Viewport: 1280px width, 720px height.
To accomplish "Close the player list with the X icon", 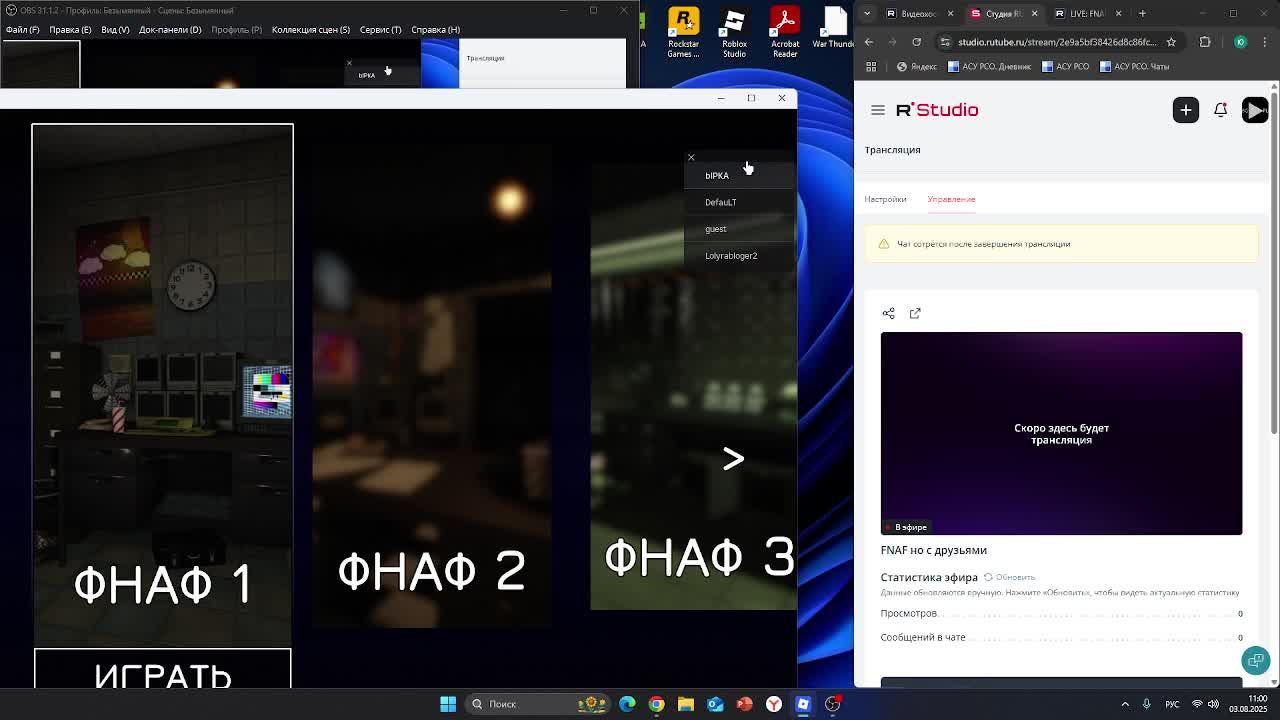I will (691, 157).
